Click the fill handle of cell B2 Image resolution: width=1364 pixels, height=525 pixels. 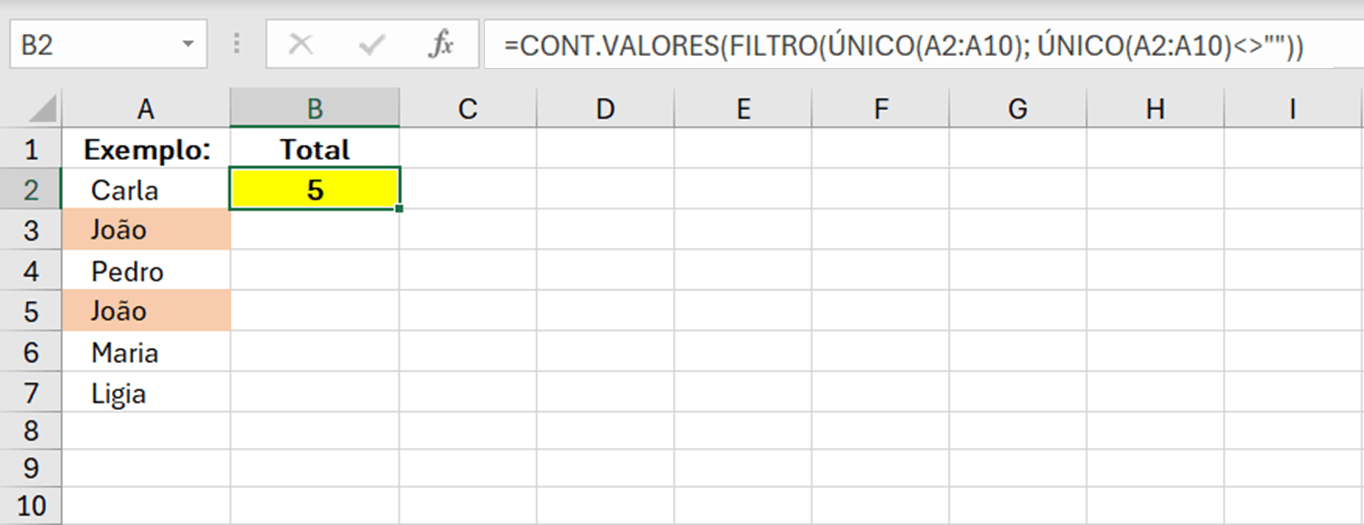pos(400,209)
